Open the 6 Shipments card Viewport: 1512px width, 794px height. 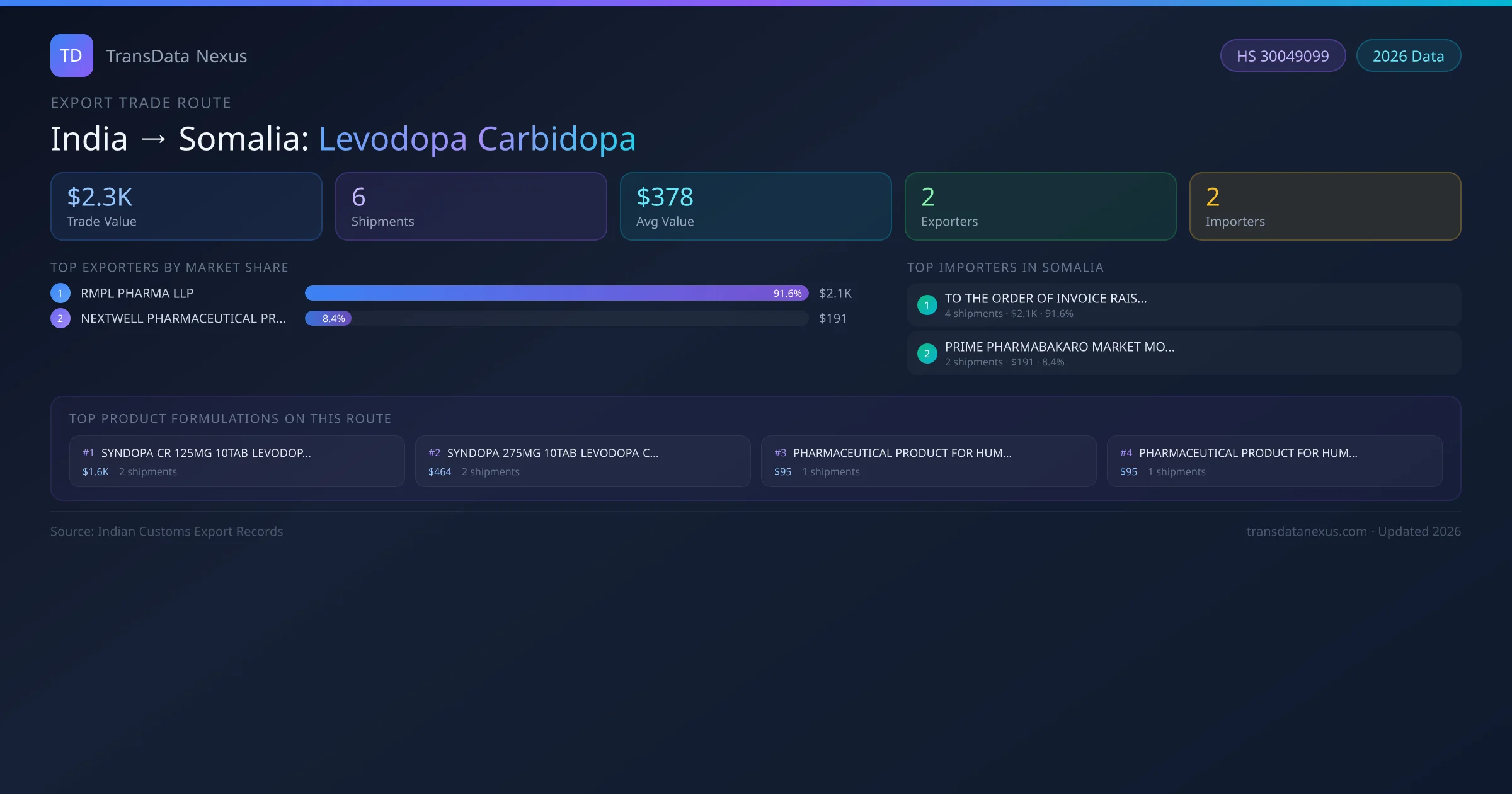(x=471, y=207)
